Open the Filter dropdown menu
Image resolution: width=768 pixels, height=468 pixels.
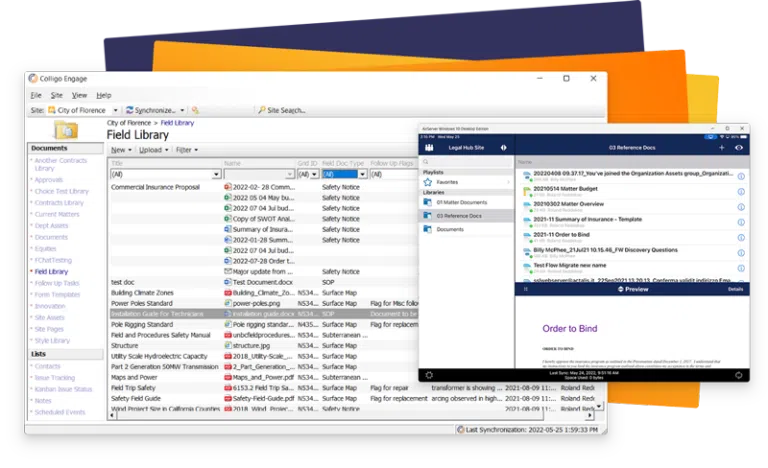[x=187, y=150]
